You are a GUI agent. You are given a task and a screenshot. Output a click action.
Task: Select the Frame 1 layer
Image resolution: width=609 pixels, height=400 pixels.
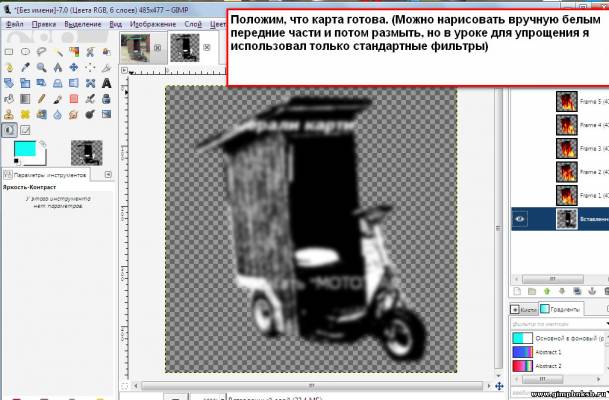click(560, 195)
